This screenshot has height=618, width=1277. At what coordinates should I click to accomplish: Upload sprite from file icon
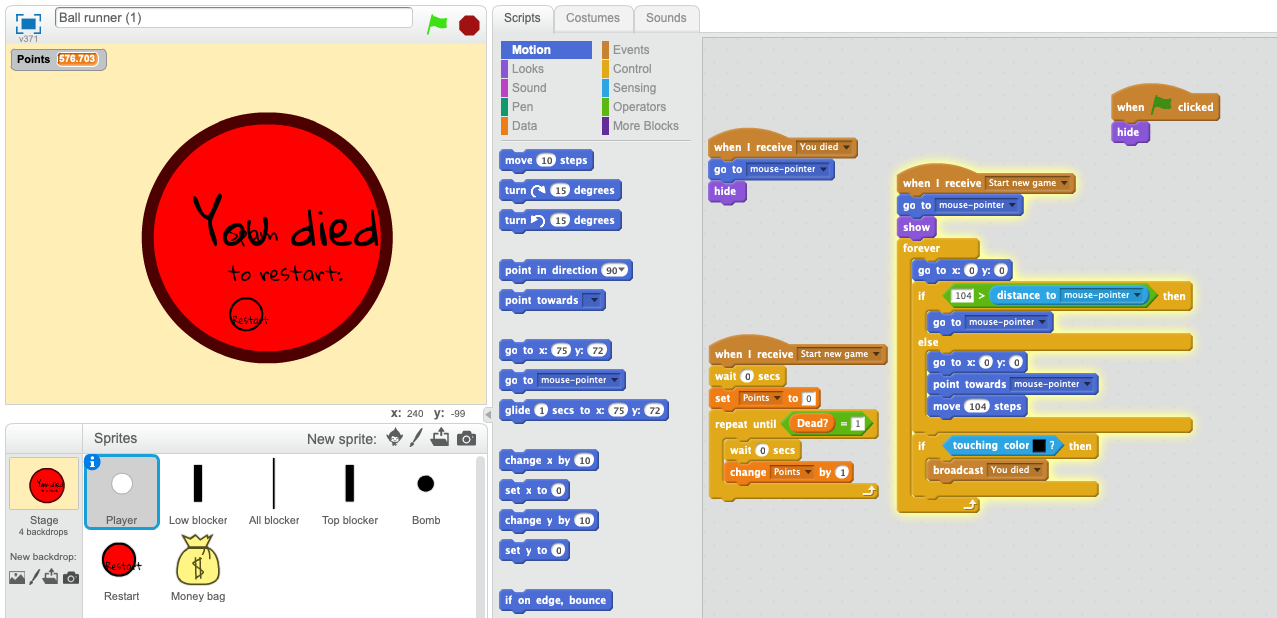(441, 438)
